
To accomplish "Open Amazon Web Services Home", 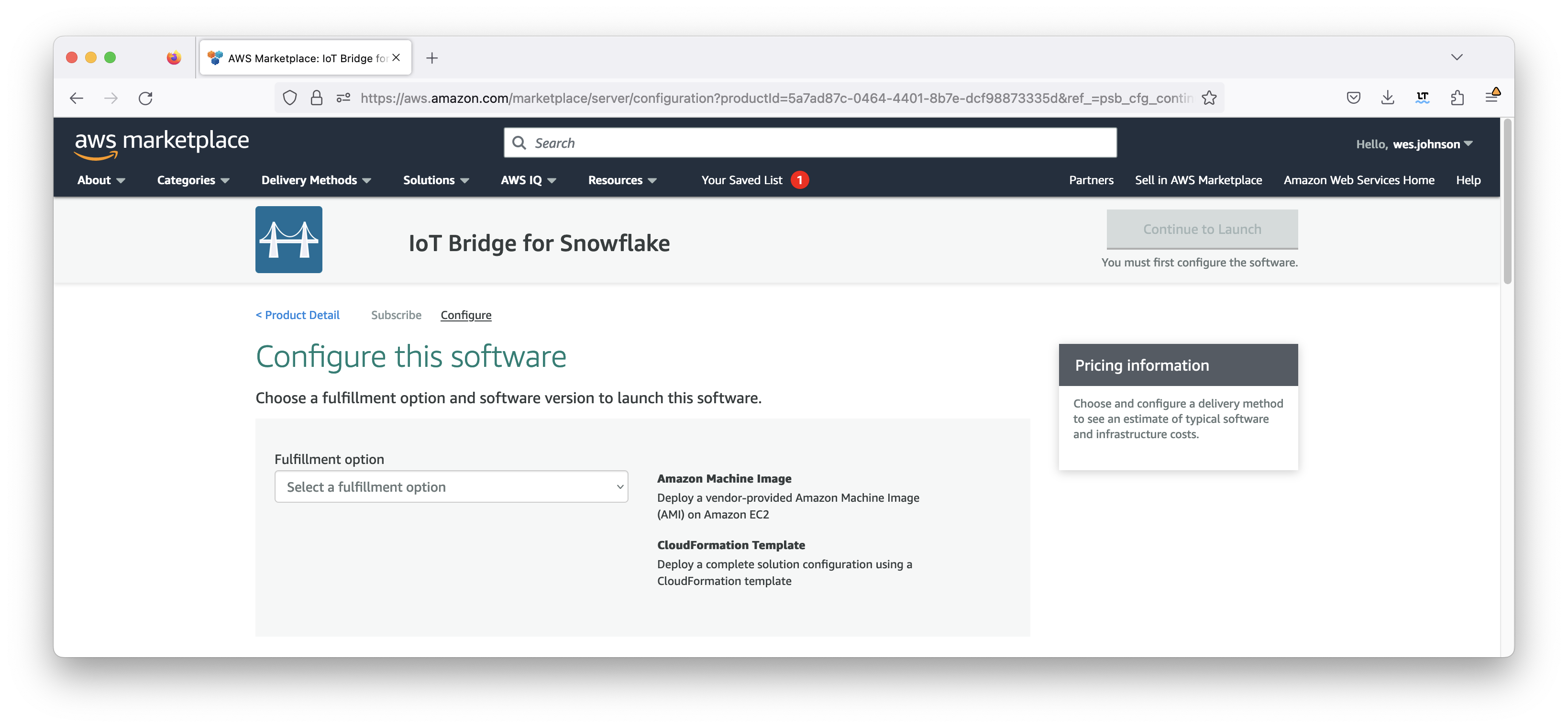I will tap(1358, 180).
